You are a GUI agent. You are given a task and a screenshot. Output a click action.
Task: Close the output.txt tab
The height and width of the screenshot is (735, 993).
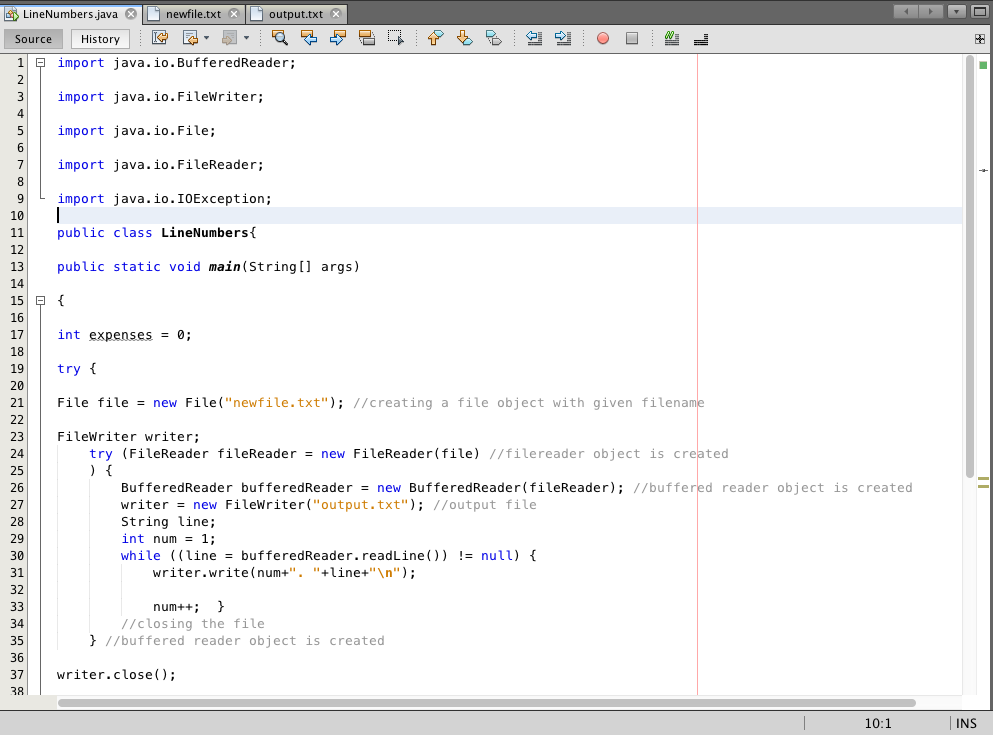click(x=336, y=14)
